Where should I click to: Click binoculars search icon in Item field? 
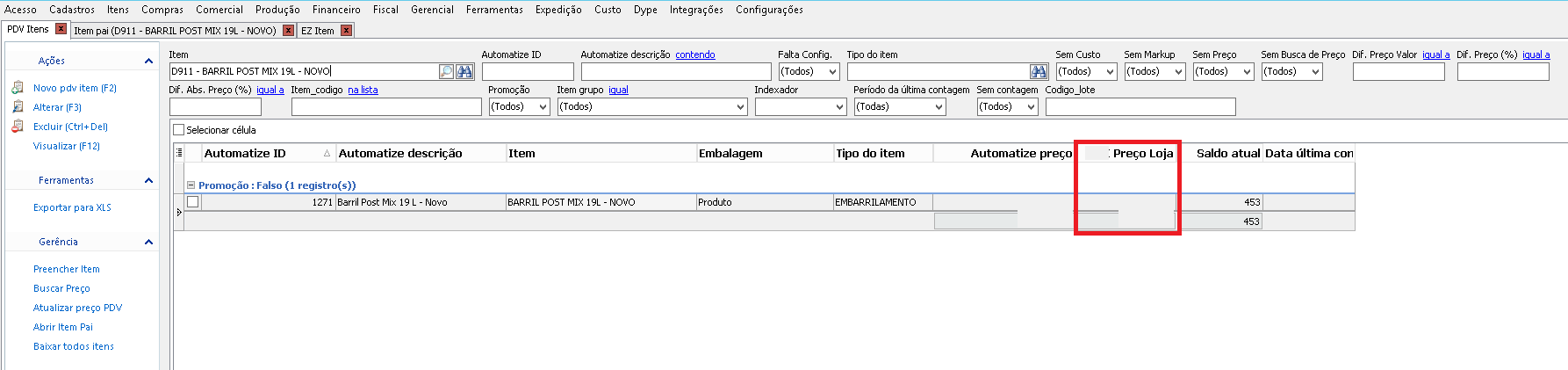(464, 71)
